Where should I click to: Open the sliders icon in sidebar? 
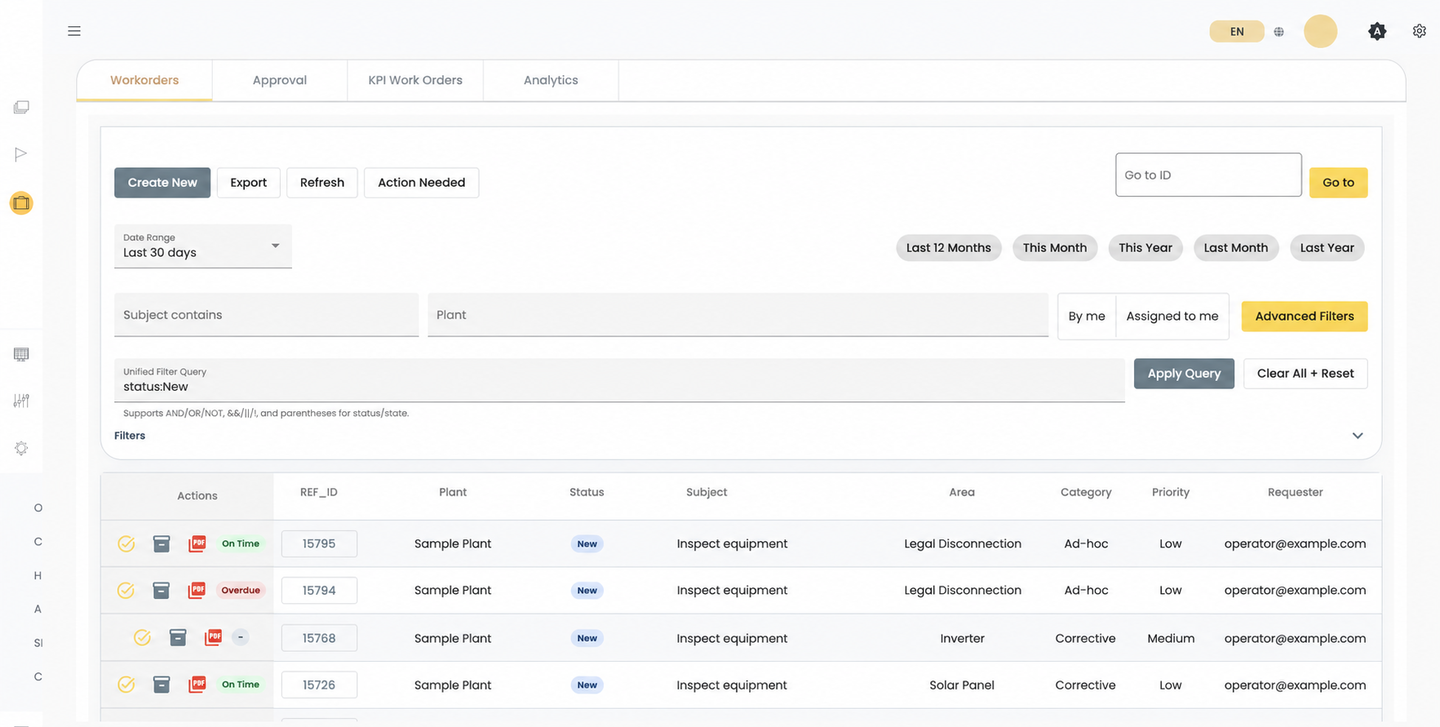point(21,401)
